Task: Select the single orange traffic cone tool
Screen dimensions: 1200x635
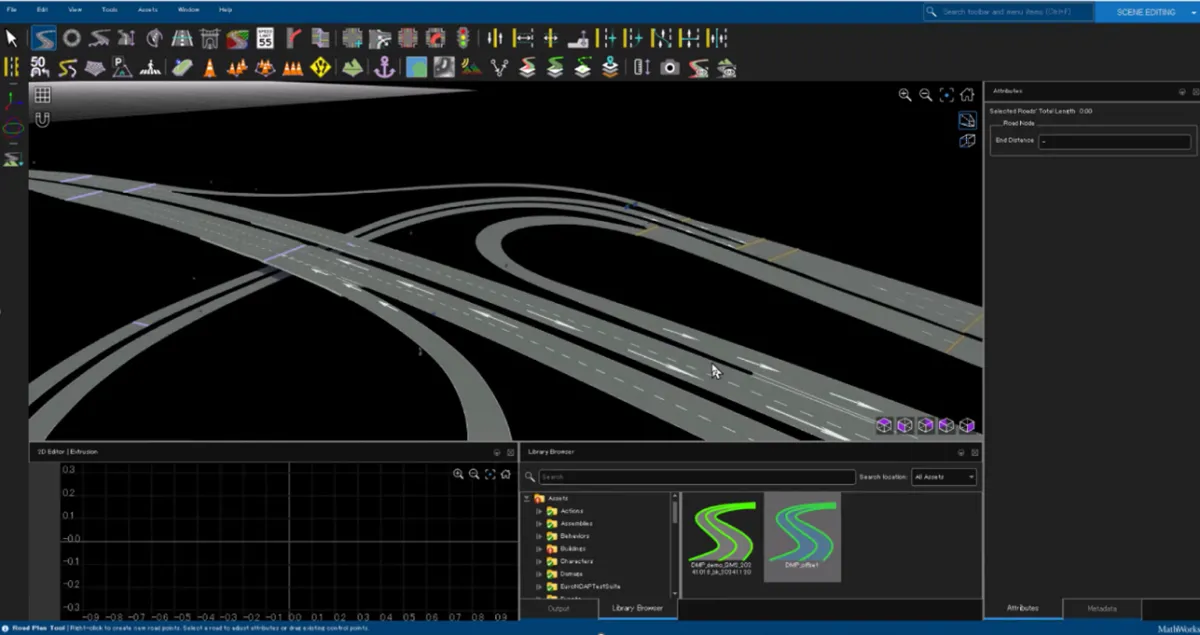Action: [210, 67]
